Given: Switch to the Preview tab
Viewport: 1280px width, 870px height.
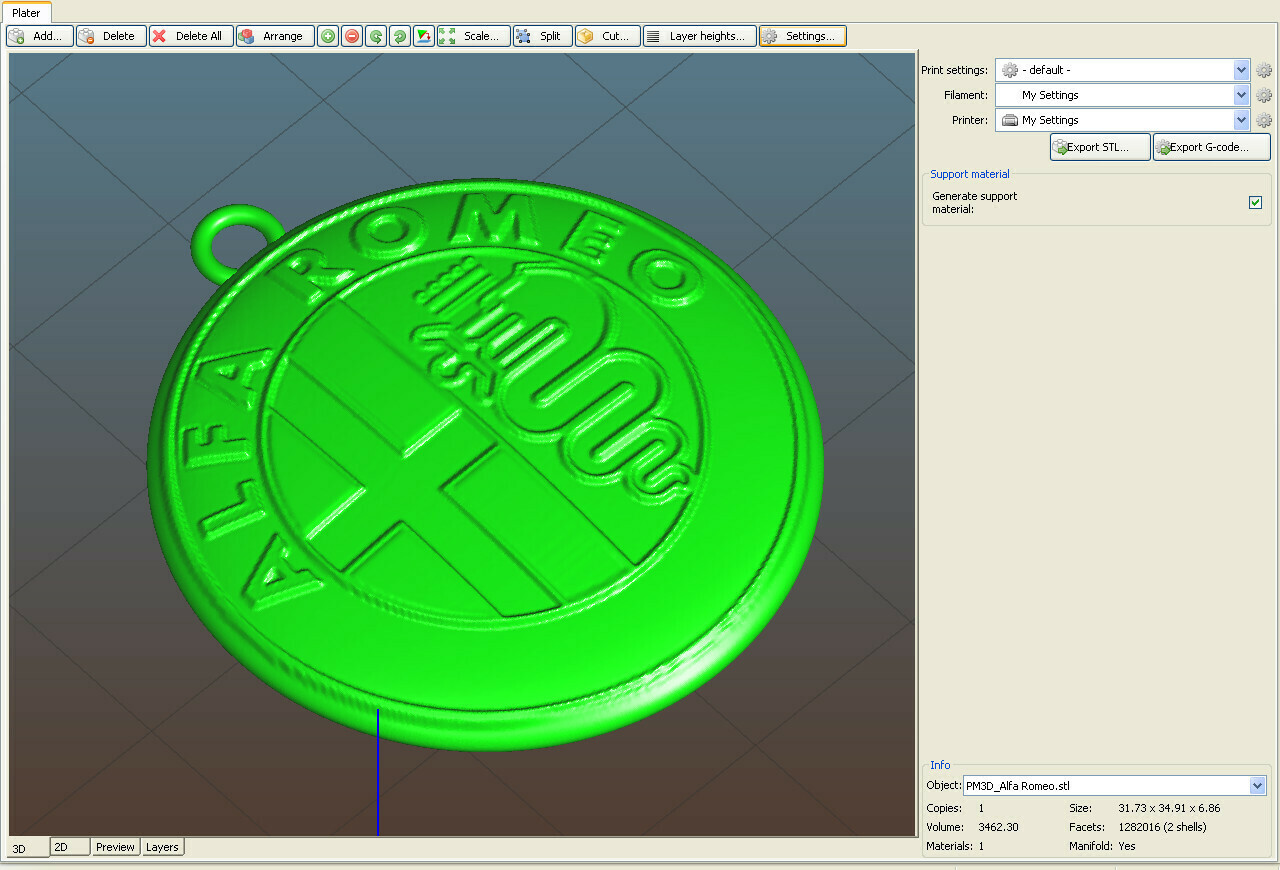Looking at the screenshot, I should point(115,847).
